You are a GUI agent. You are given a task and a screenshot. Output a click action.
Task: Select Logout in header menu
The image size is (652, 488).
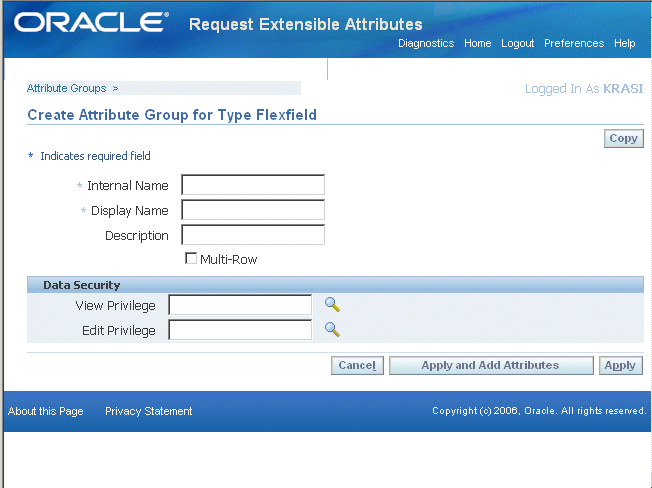point(517,43)
